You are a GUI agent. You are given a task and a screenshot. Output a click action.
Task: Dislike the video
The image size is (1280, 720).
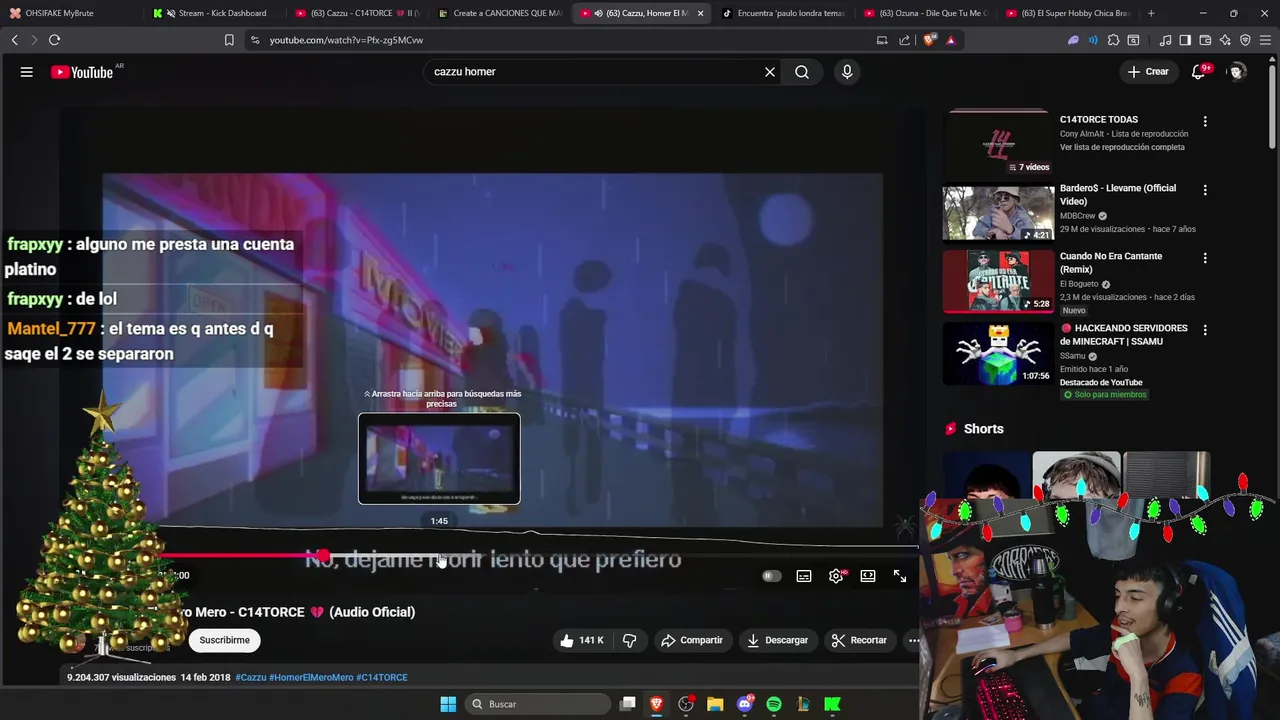pos(630,640)
